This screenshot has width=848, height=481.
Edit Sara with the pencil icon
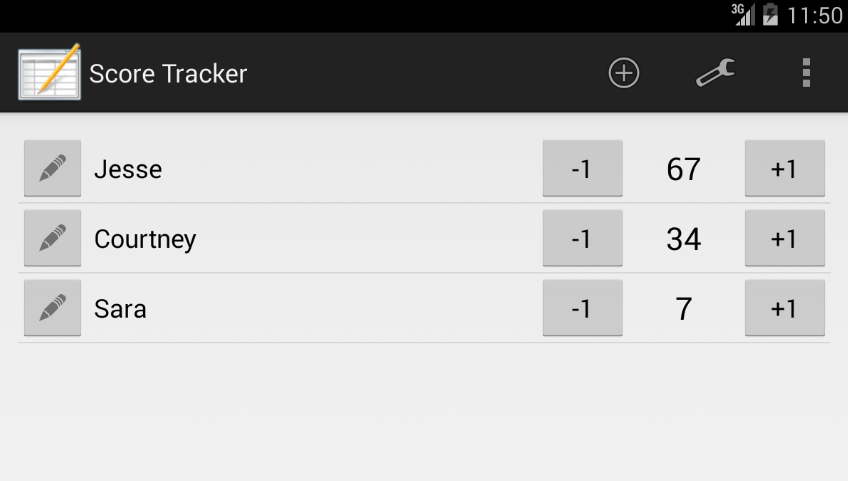click(x=52, y=308)
